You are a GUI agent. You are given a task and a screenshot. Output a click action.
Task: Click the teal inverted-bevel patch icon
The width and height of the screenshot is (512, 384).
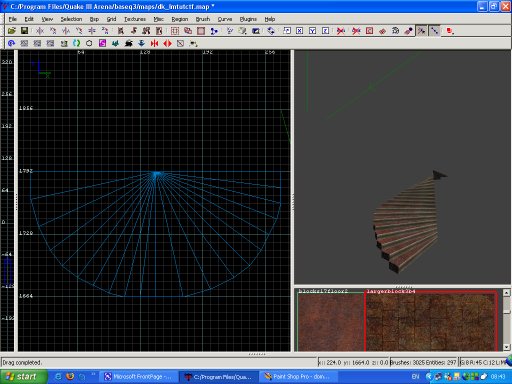pos(115,43)
